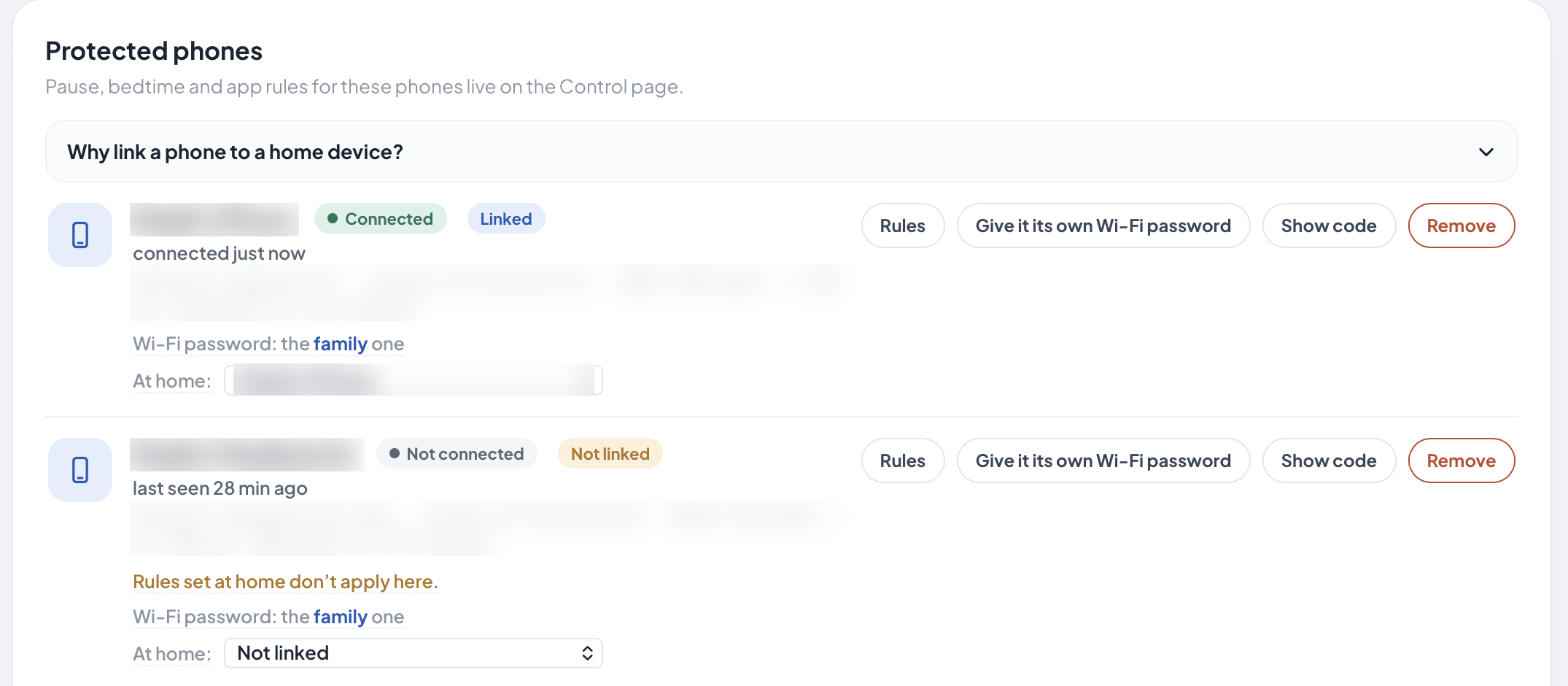Show code for the phone last seen 28 min ago
The height and width of the screenshot is (686, 1568).
[x=1328, y=460]
